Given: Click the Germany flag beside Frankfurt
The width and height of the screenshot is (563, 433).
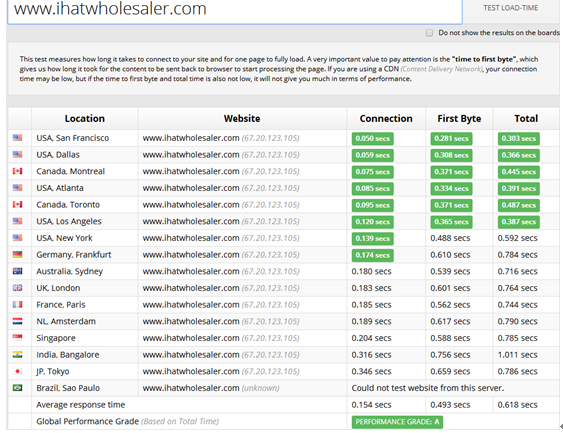Looking at the screenshot, I should pos(18,254).
